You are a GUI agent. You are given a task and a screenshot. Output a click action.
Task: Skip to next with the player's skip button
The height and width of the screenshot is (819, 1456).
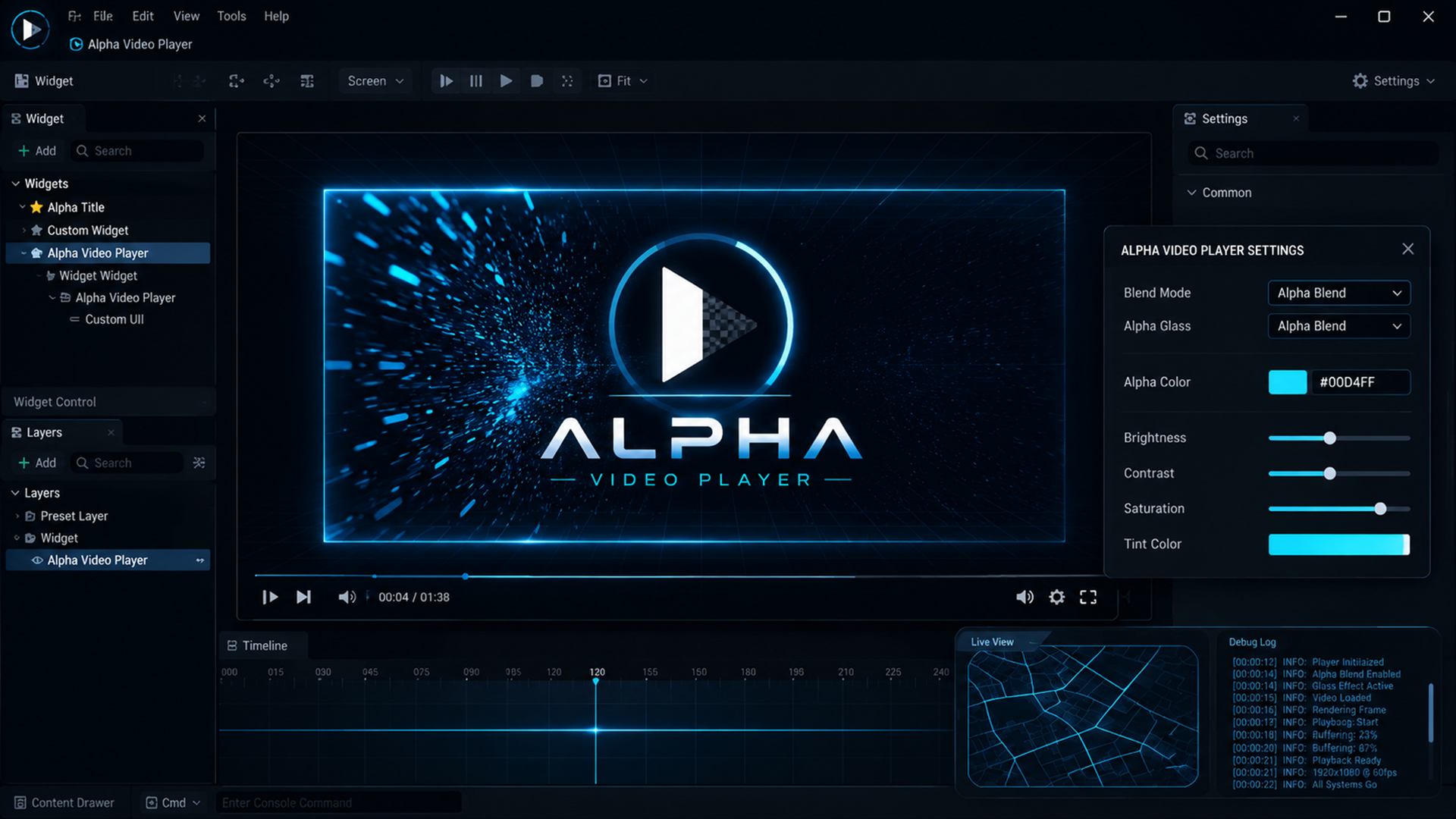coord(303,598)
